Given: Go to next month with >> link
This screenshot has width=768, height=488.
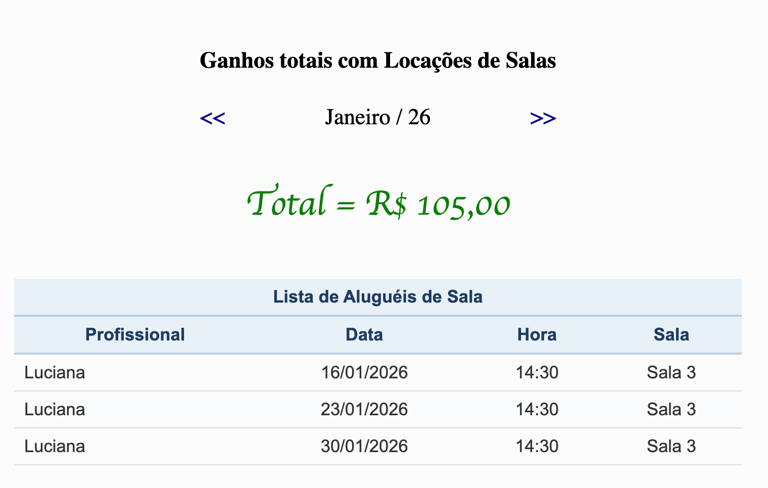Looking at the screenshot, I should pos(543,118).
